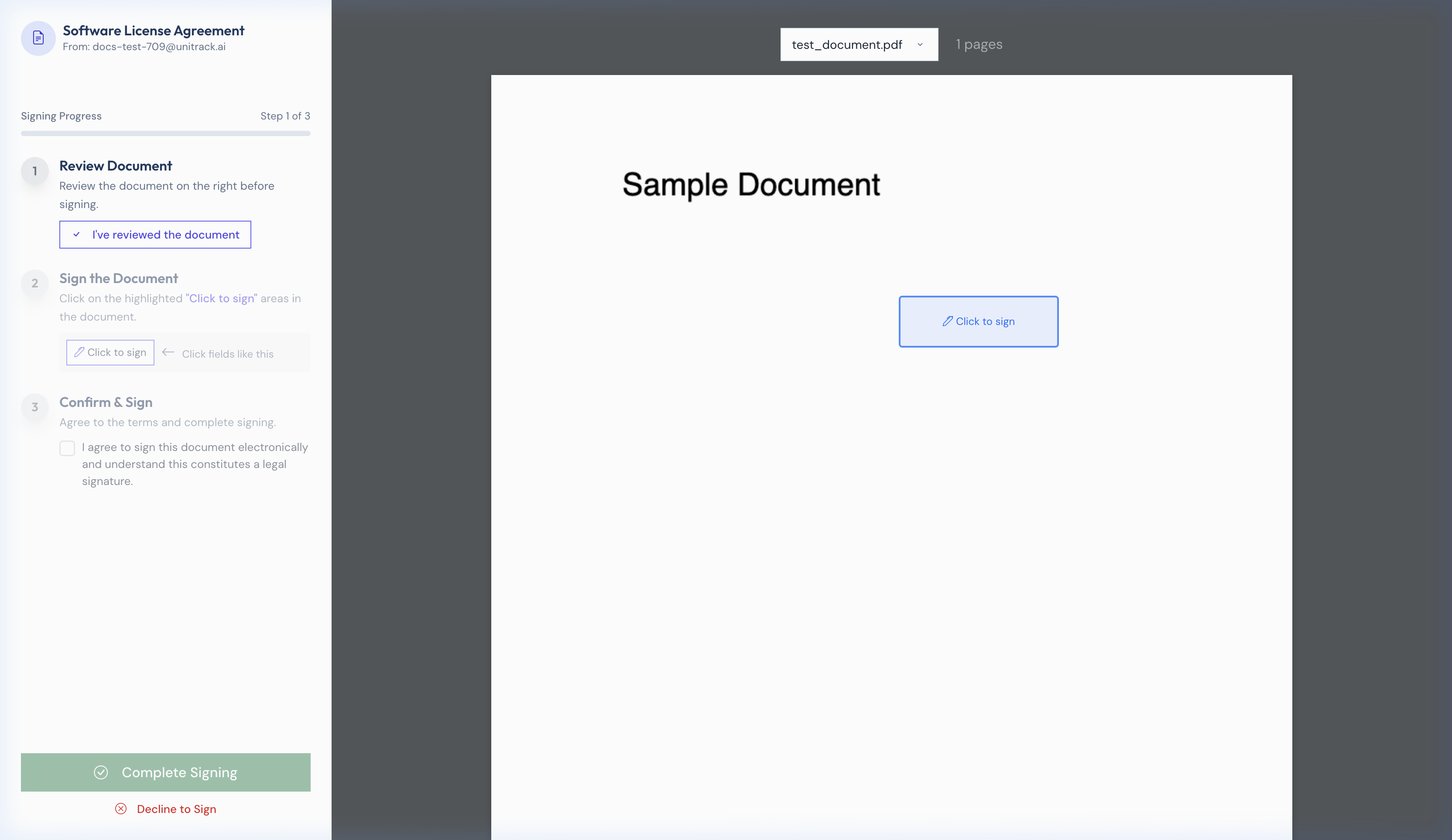
Task: Click the step 2 number circle for Sign the Document
Action: [x=34, y=284]
